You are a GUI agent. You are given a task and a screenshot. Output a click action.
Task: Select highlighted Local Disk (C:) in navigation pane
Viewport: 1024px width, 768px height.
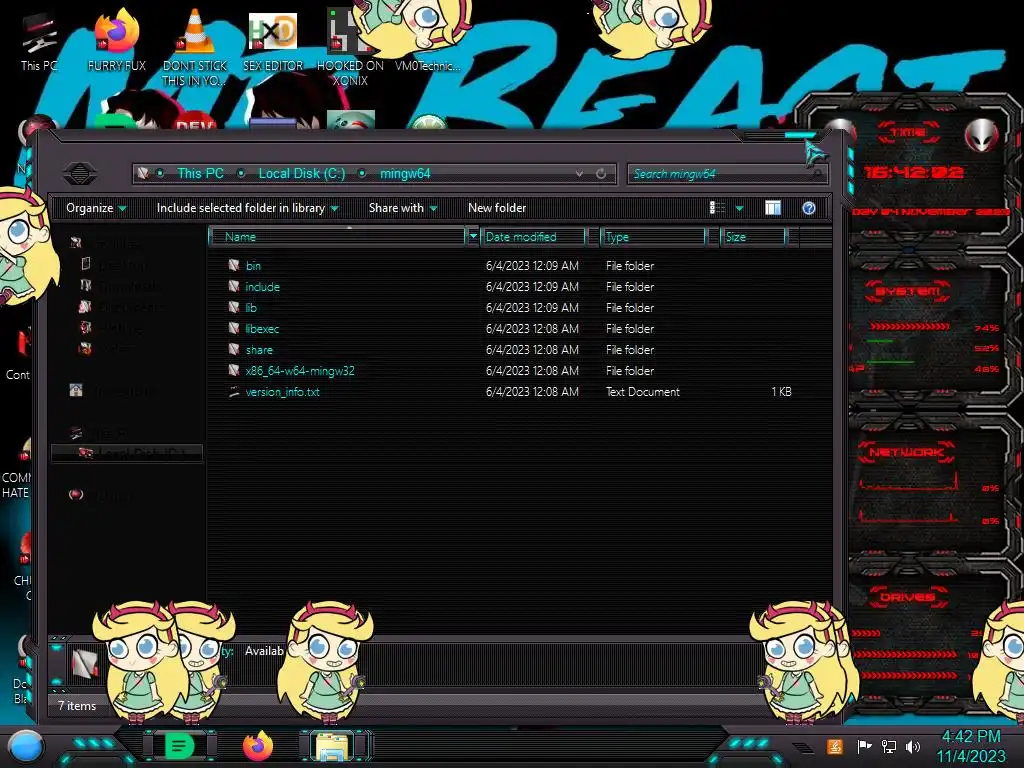tap(127, 453)
